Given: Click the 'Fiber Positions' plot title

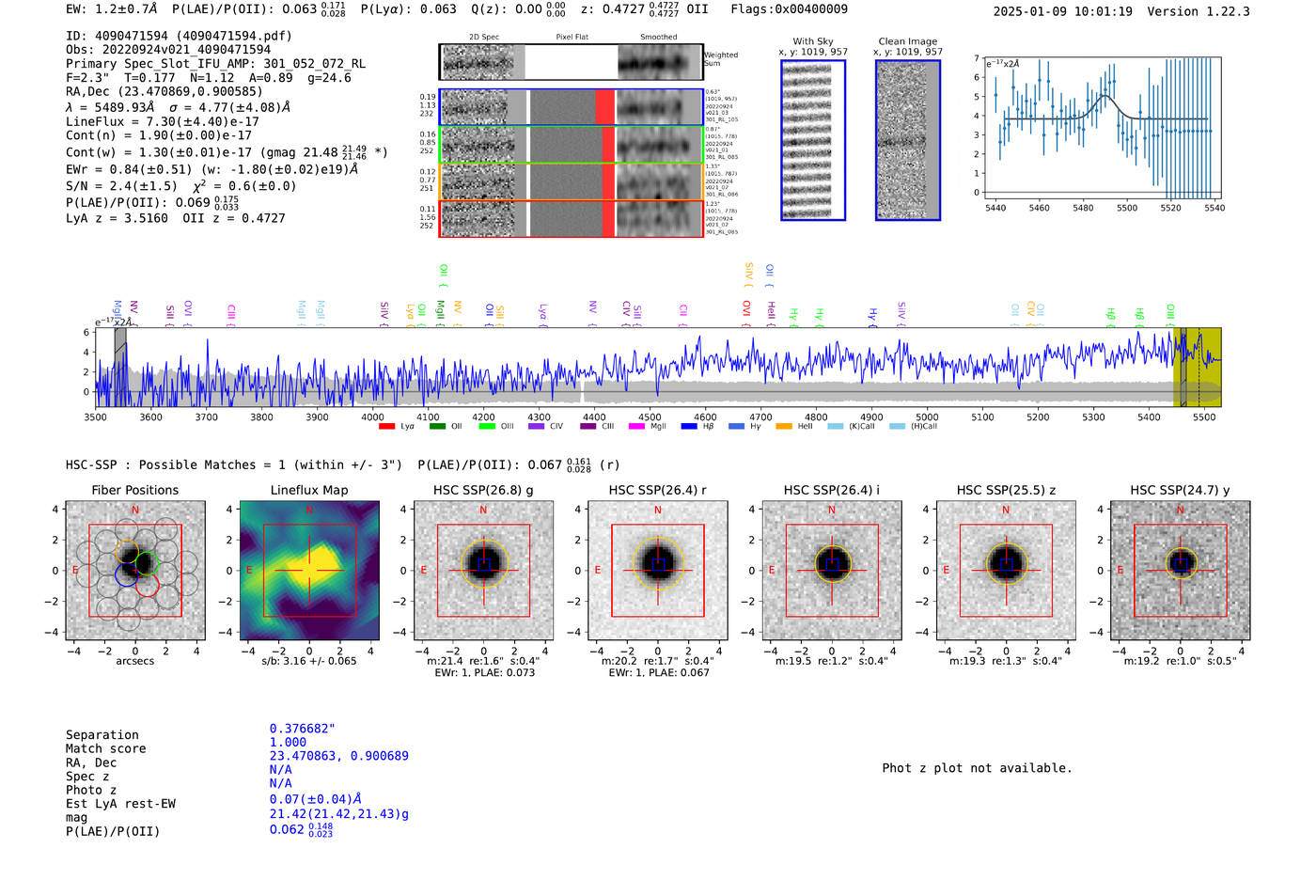Looking at the screenshot, I should coord(135,490).
